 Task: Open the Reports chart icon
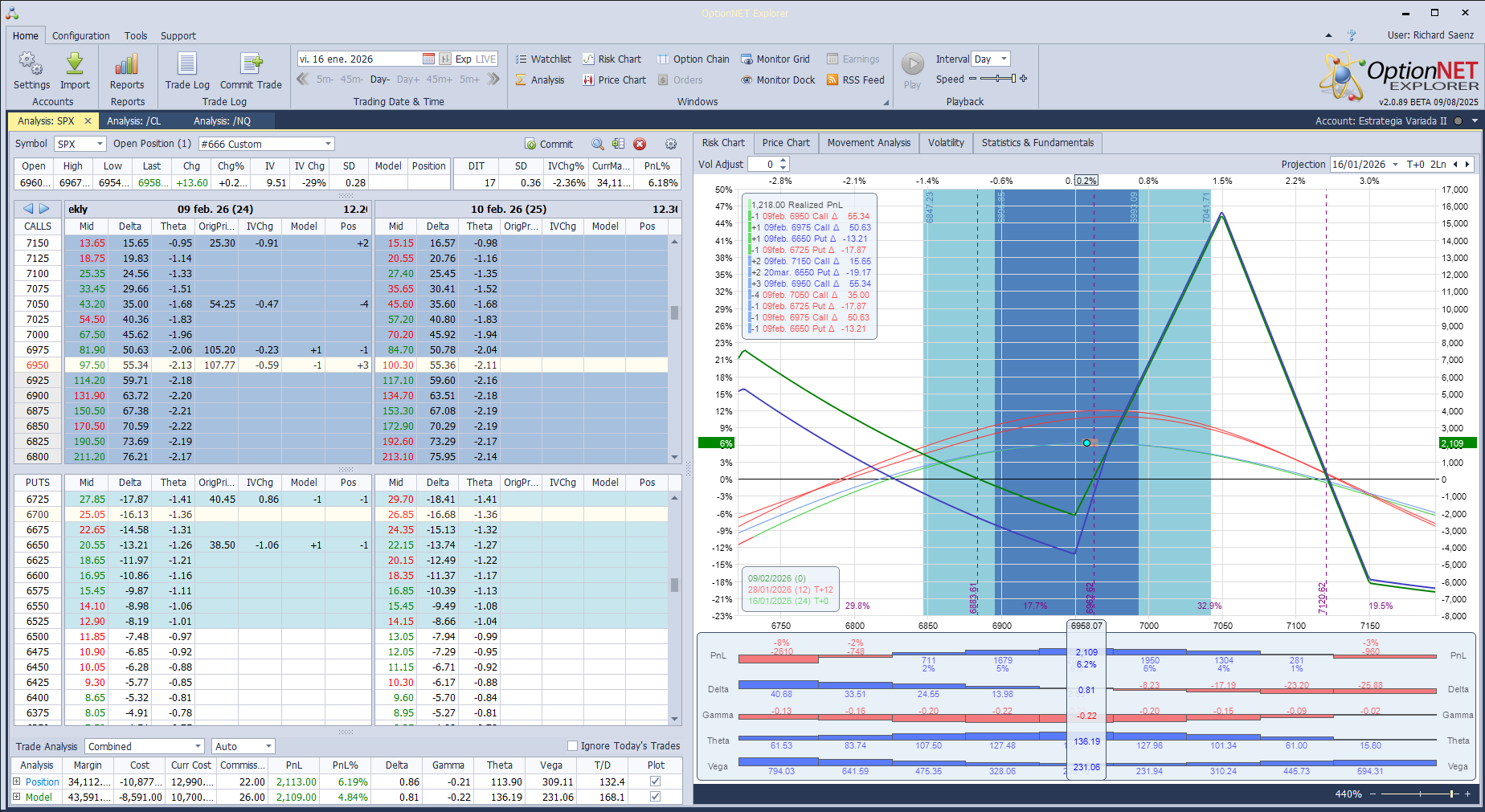click(127, 71)
